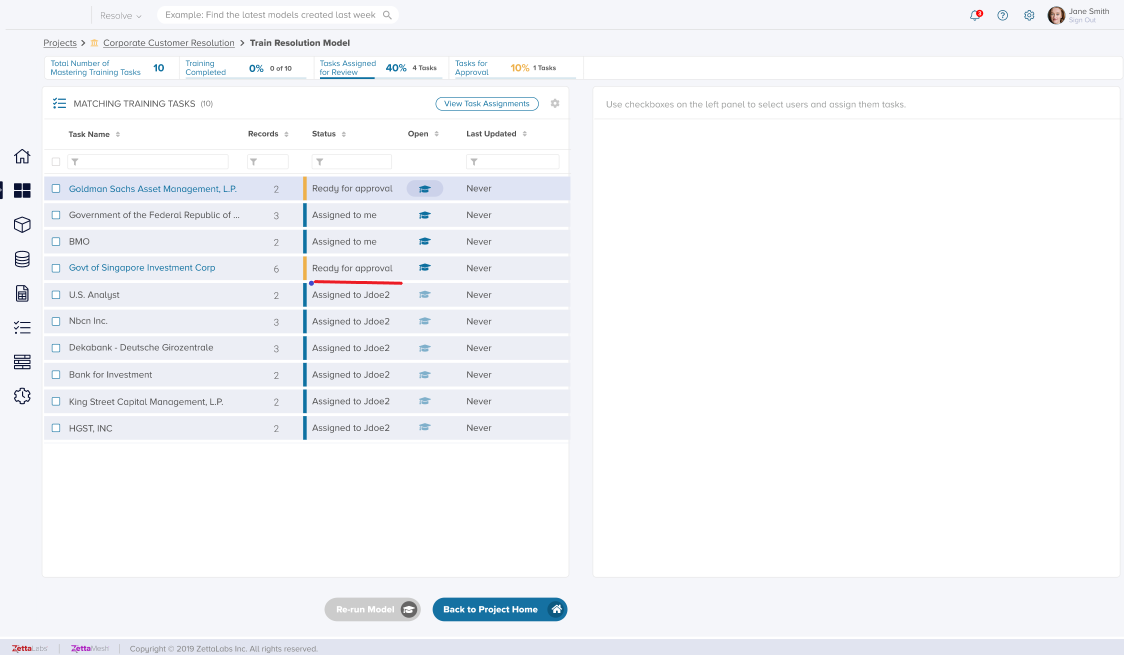Open the notifications bell icon

975,15
